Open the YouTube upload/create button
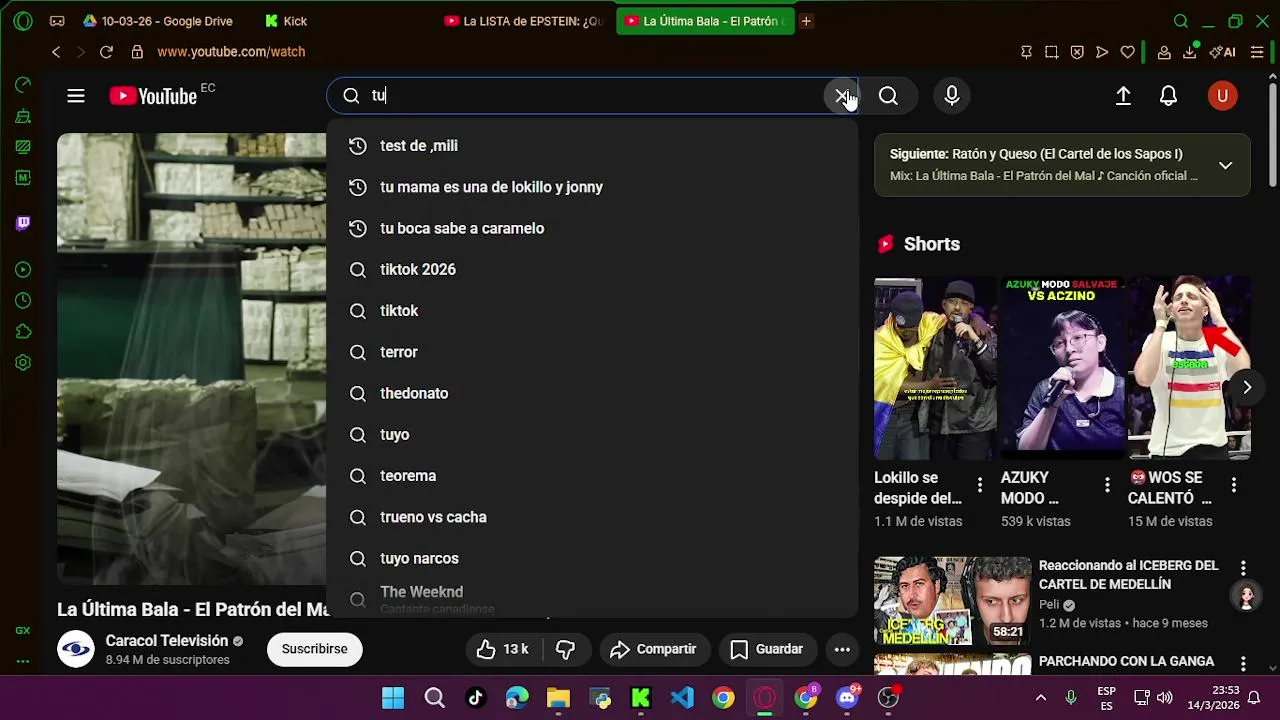Screen dimensions: 1280x720 click(1123, 96)
